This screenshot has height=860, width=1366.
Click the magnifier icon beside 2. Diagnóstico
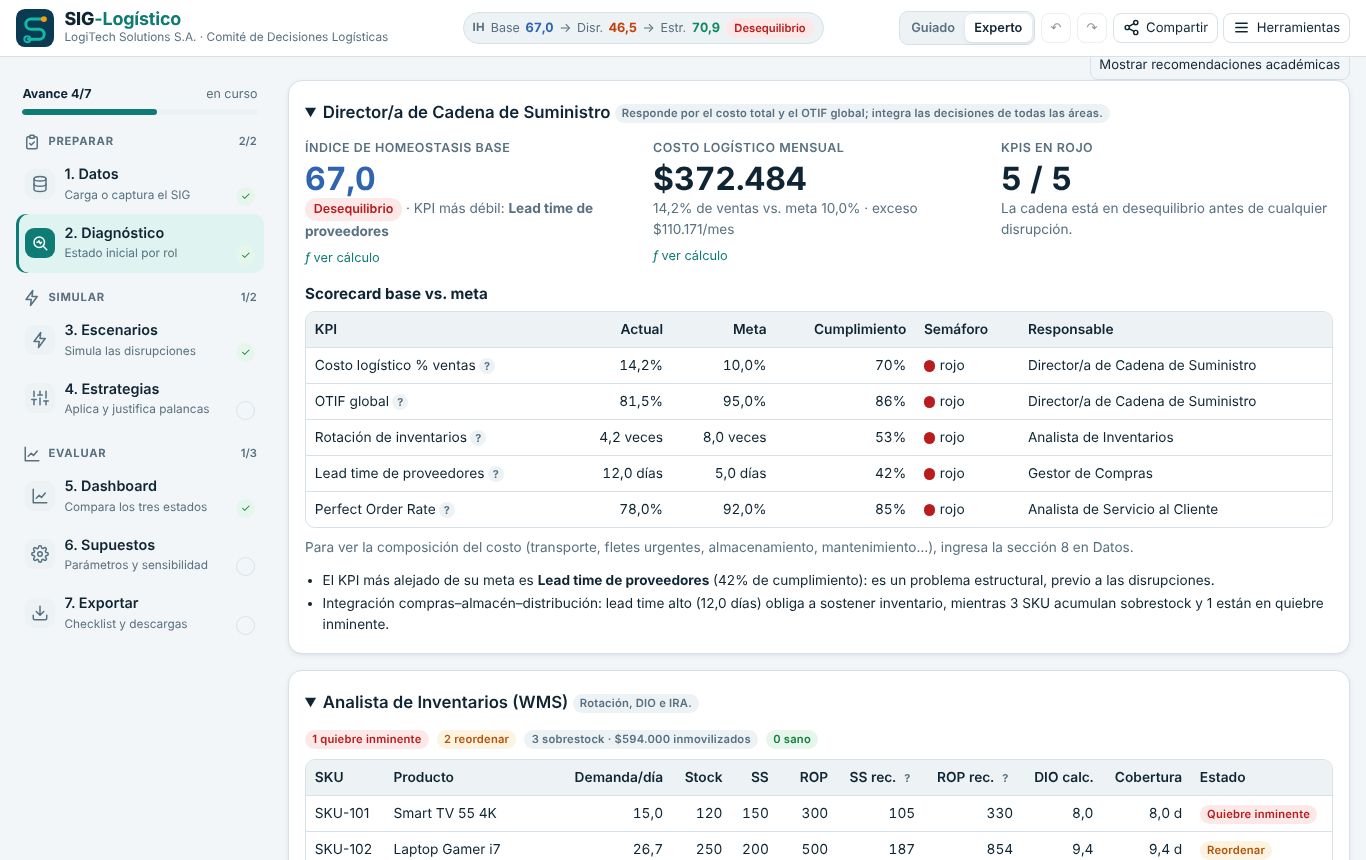click(40, 243)
